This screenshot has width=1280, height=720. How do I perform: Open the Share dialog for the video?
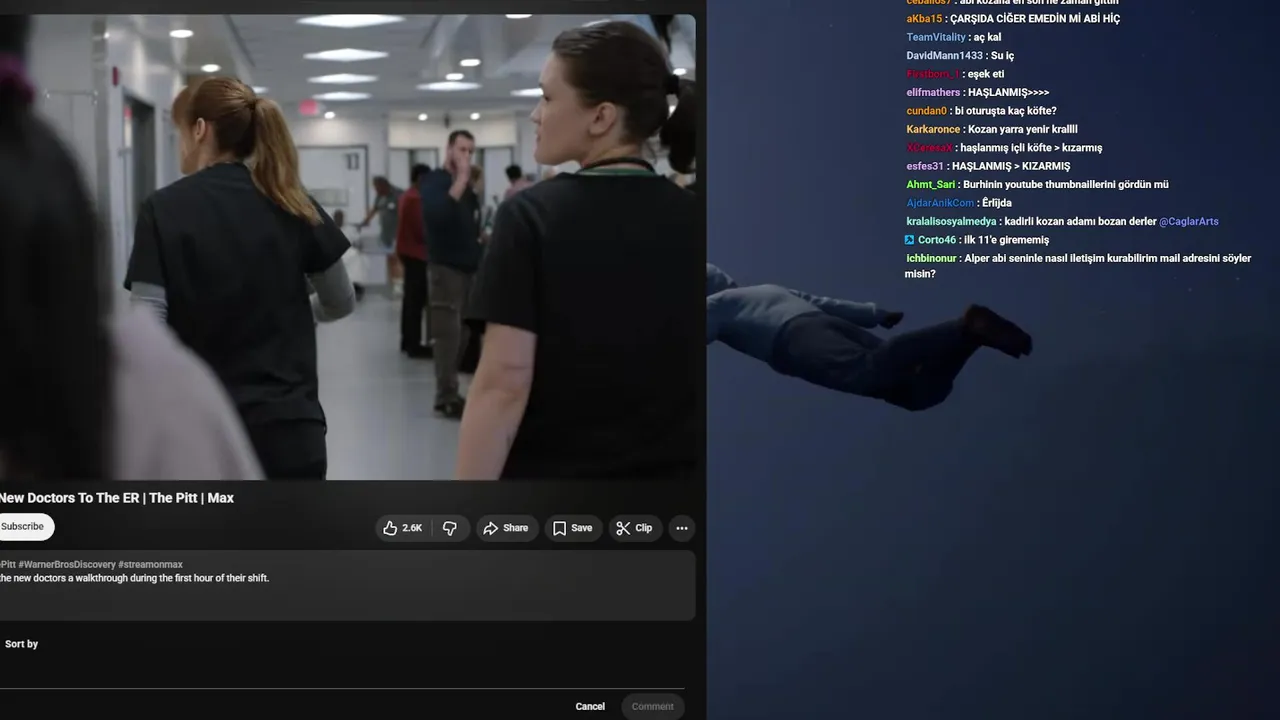[x=506, y=528]
